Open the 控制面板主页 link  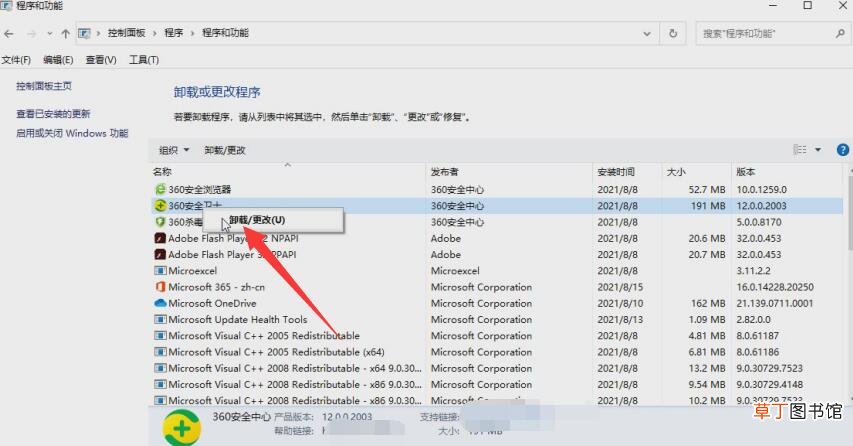(44, 86)
